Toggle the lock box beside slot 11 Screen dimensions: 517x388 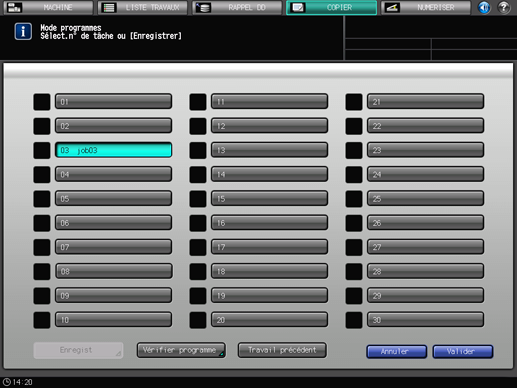point(198,102)
